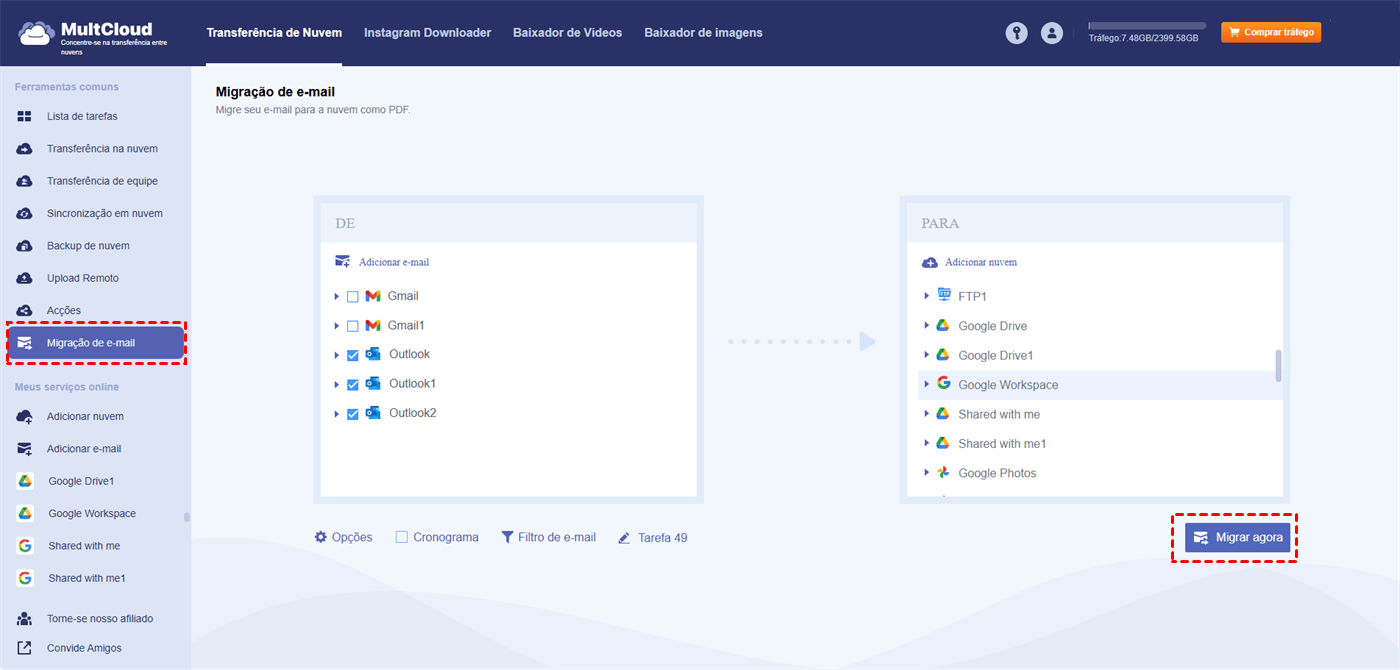Uncheck the Outlook2 checkbox
Image resolution: width=1400 pixels, height=670 pixels.
352,414
